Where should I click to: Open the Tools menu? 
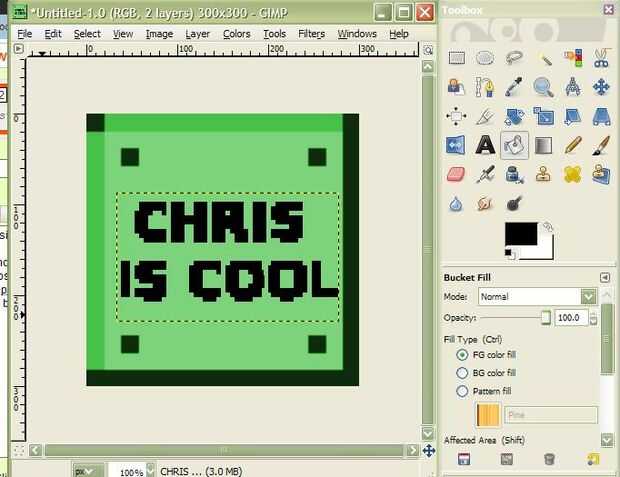(275, 34)
